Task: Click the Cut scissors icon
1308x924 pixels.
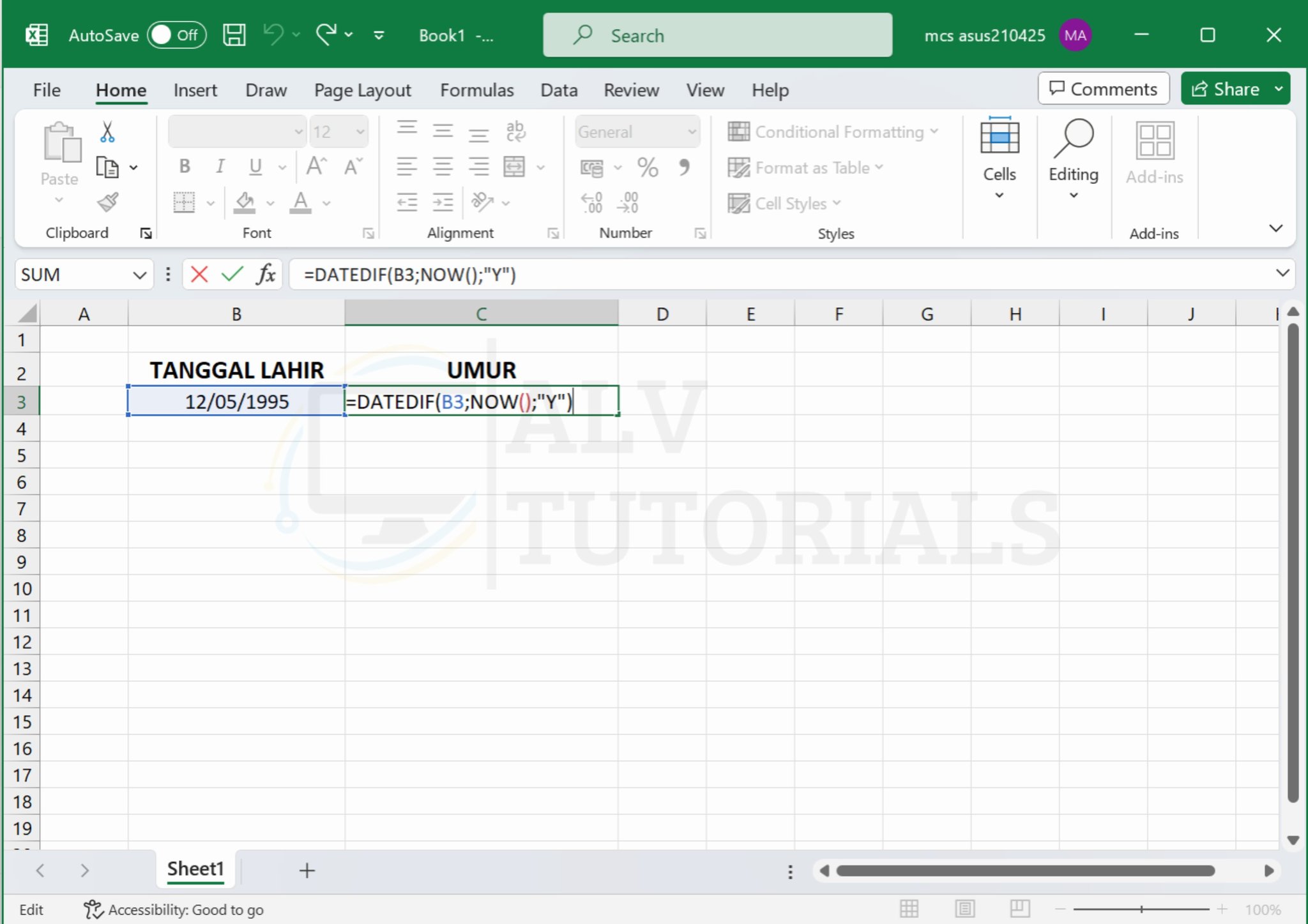Action: pos(107,132)
